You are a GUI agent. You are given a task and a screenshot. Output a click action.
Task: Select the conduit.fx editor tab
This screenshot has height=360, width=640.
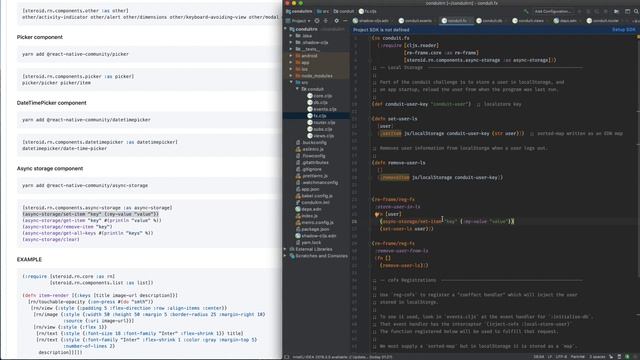(x=456, y=20)
